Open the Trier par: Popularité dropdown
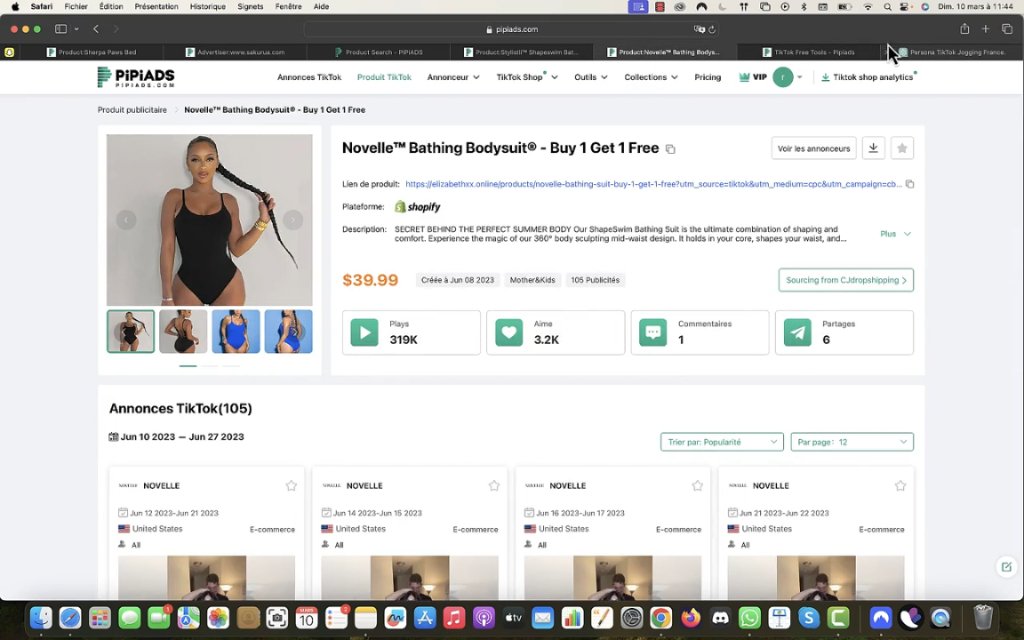The image size is (1024, 640). [x=722, y=442]
